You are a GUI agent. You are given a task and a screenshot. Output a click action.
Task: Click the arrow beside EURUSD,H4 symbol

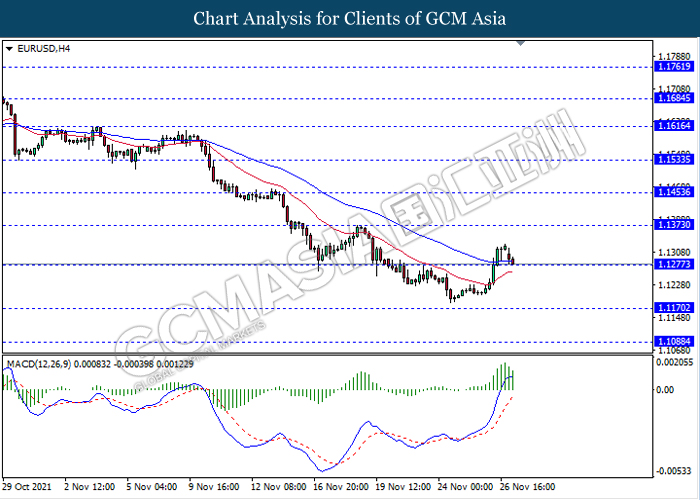point(10,48)
